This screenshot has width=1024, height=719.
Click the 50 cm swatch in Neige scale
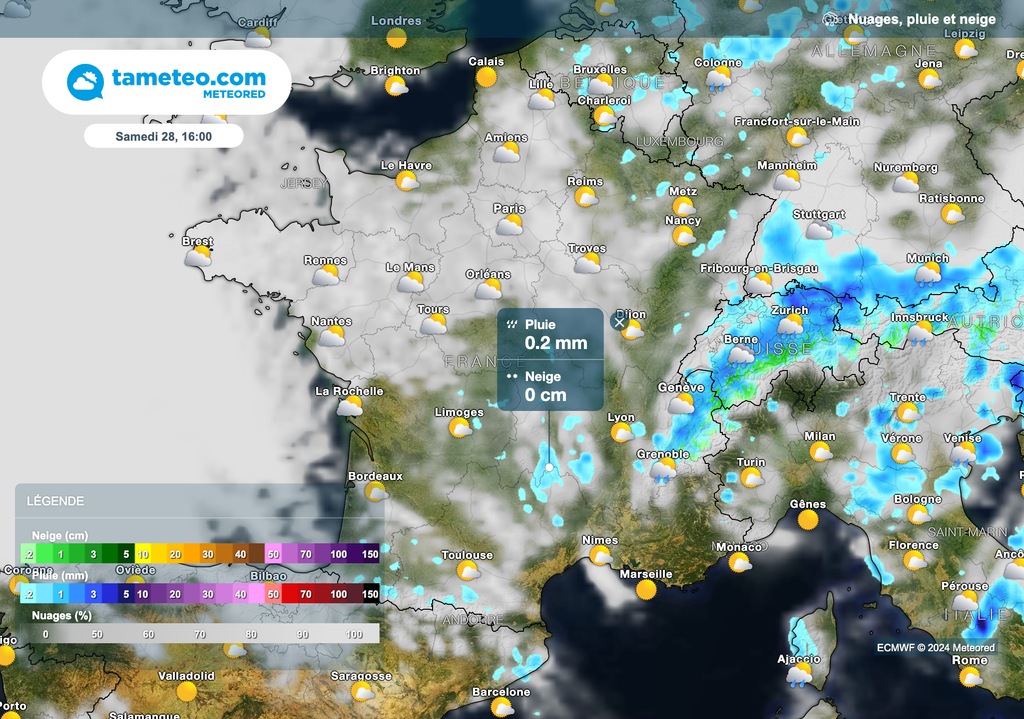[272, 554]
